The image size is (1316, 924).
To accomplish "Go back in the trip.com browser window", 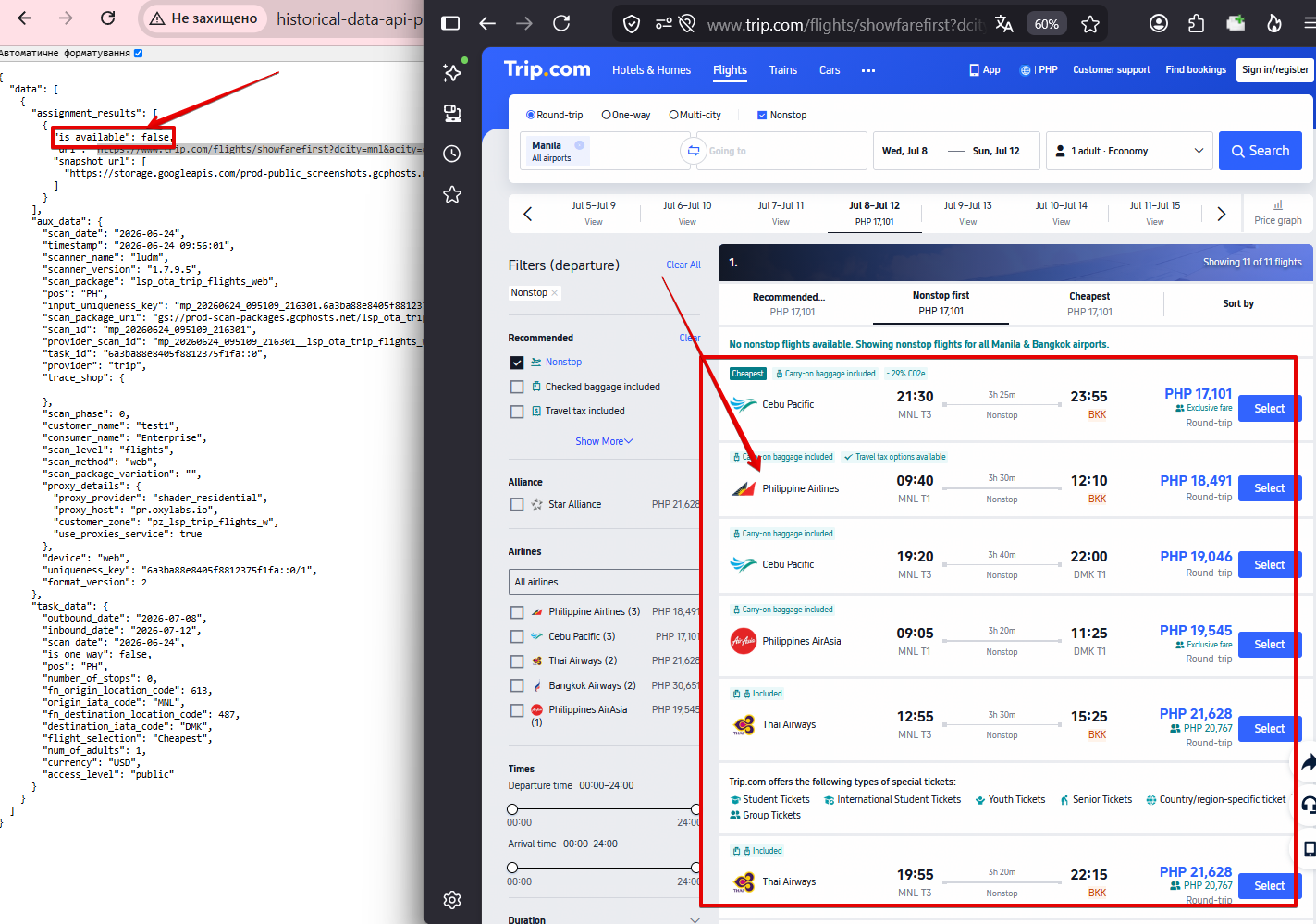I will 487,23.
